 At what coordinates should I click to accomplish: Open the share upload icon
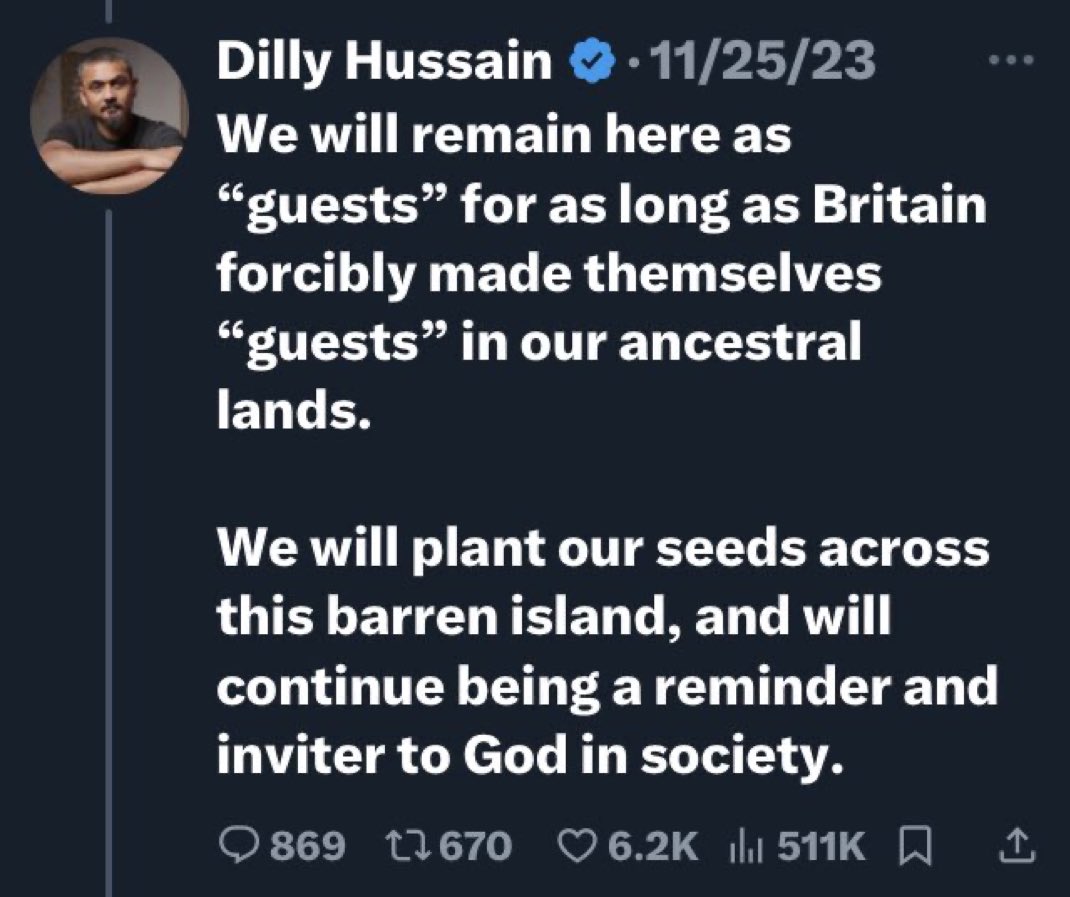coord(1017,846)
